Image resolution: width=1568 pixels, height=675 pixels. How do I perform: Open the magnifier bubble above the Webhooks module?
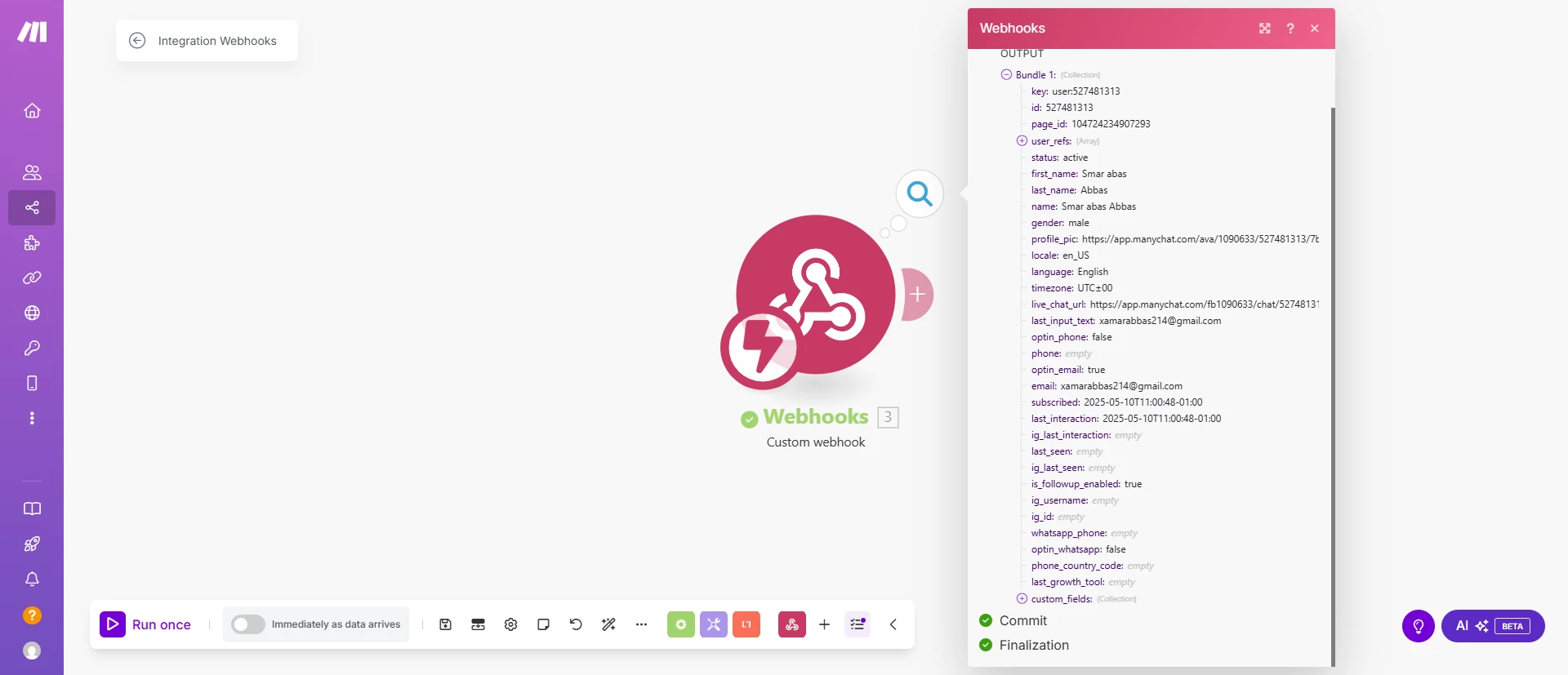click(x=920, y=193)
